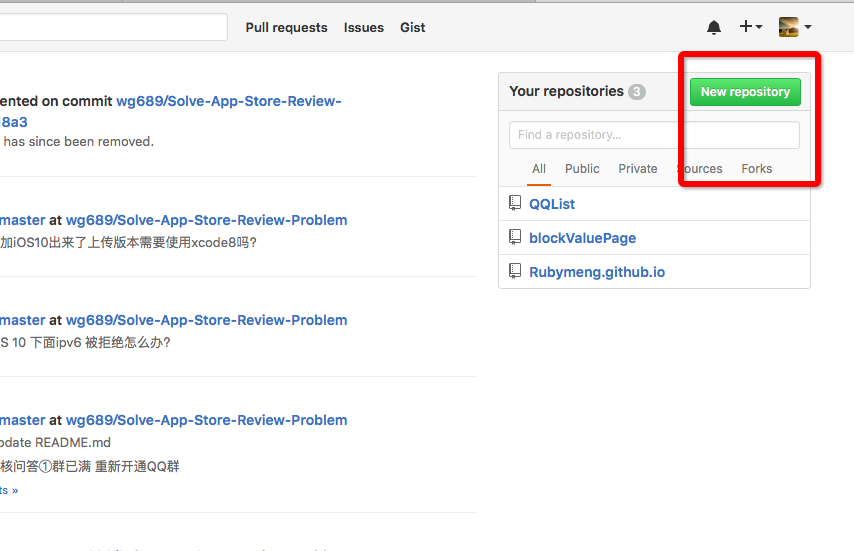Open the repository link above the README.md commit
The image size is (854, 551).
[x=206, y=420]
